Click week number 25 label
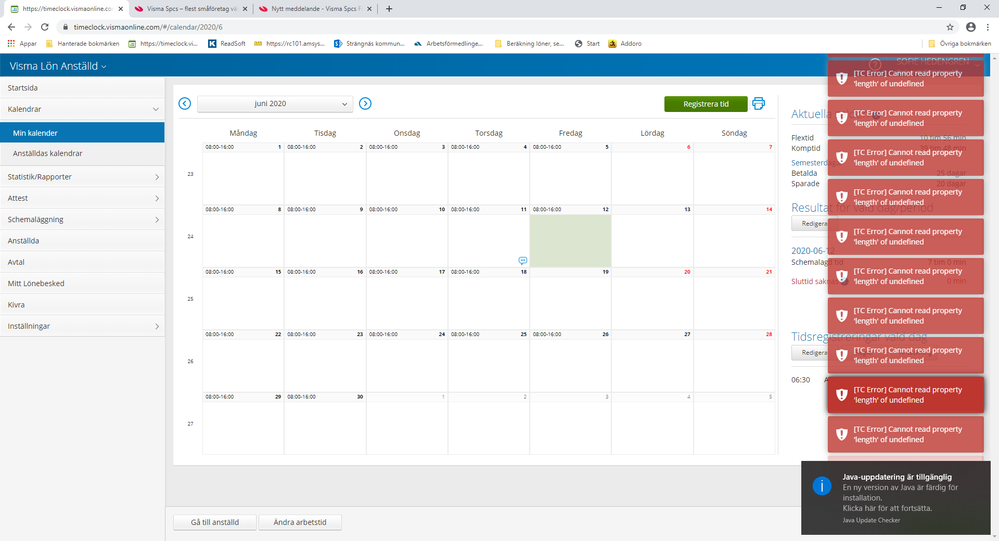The image size is (999, 541). tap(190, 299)
